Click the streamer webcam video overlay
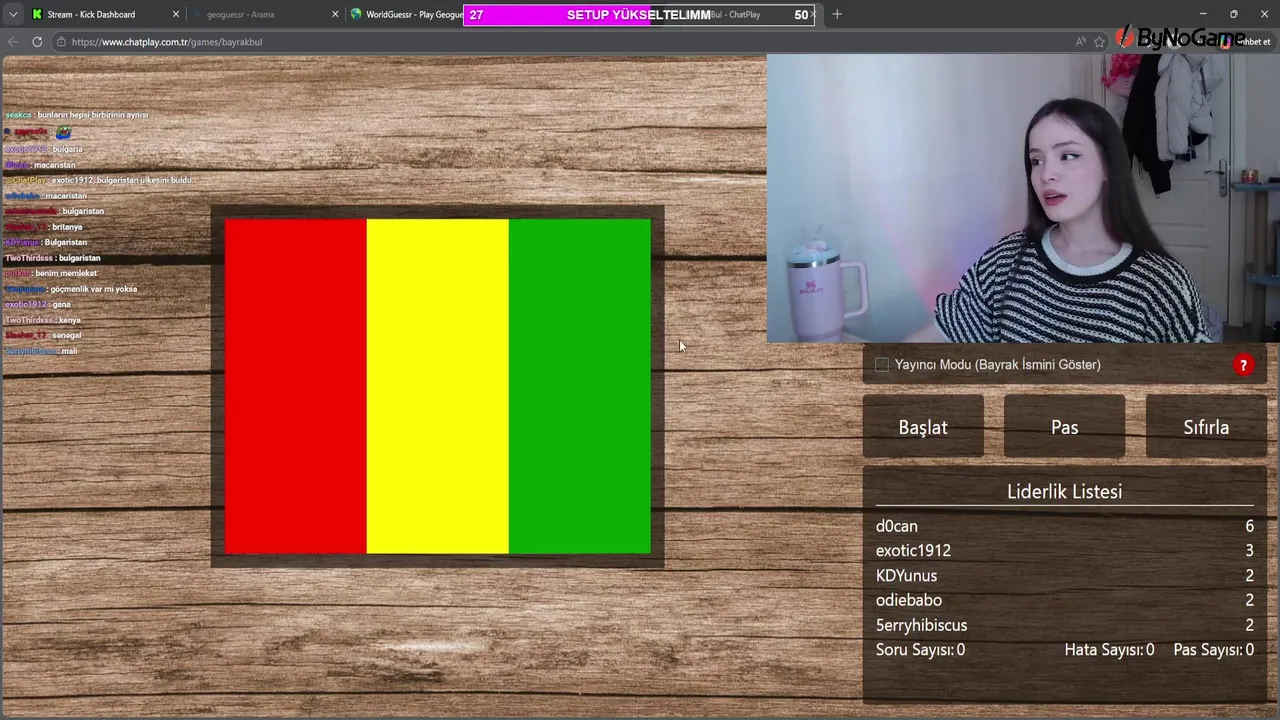The height and width of the screenshot is (720, 1280). pyautogui.click(x=1023, y=198)
